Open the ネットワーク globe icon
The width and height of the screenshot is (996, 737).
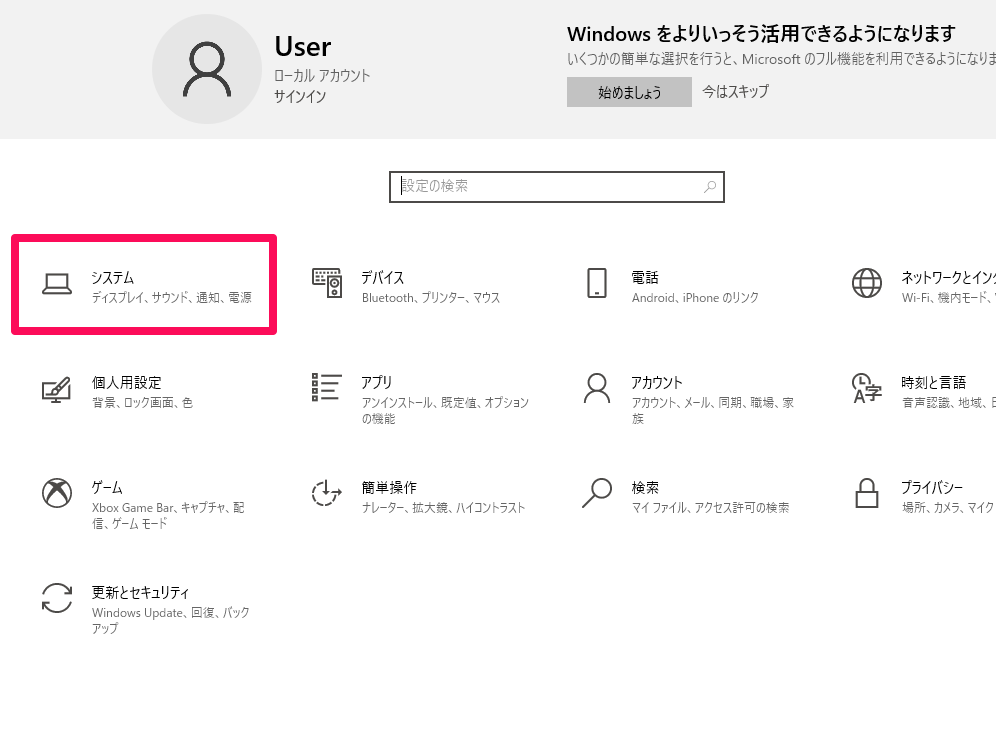pos(867,283)
